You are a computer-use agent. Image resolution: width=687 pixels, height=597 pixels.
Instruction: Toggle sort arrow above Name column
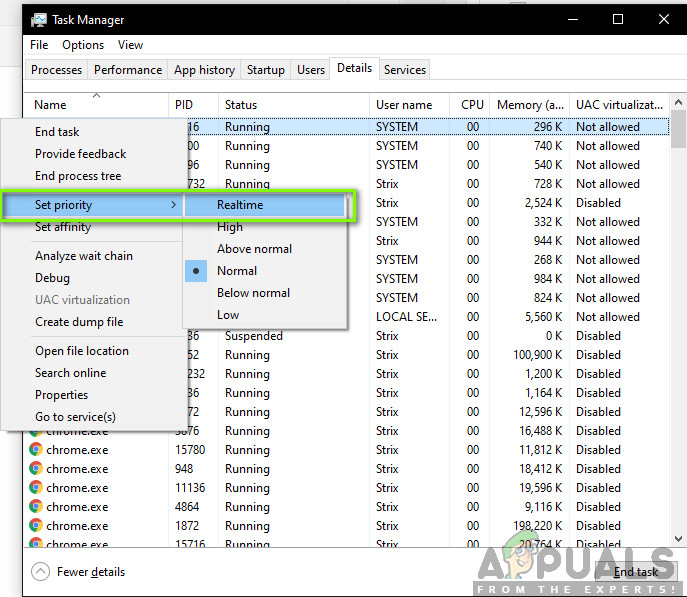point(97,95)
